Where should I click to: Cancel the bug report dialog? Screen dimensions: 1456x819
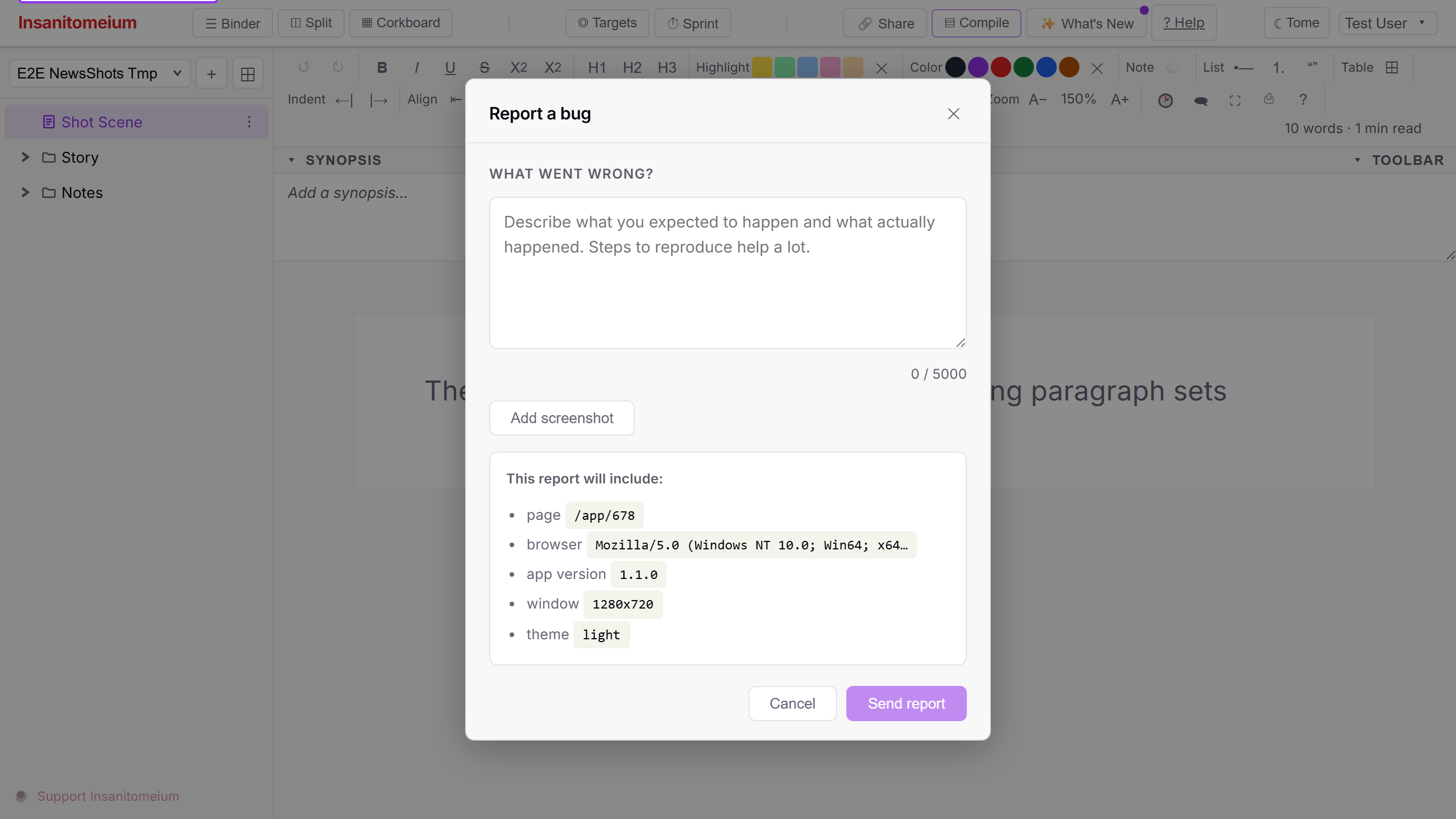coord(792,704)
